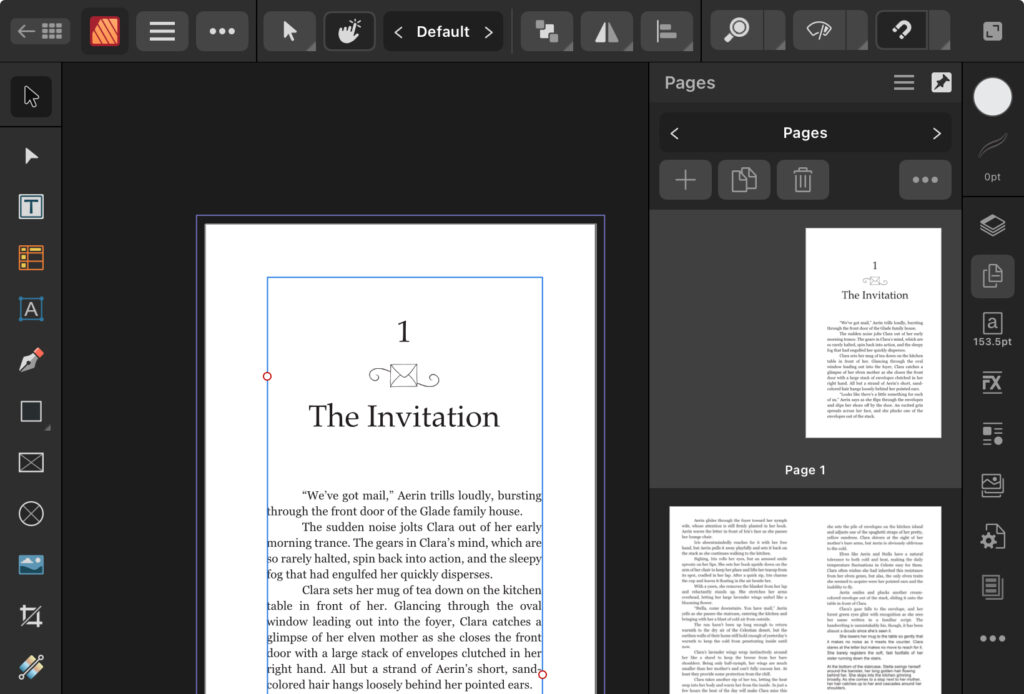Select the Pen tool

[31, 361]
